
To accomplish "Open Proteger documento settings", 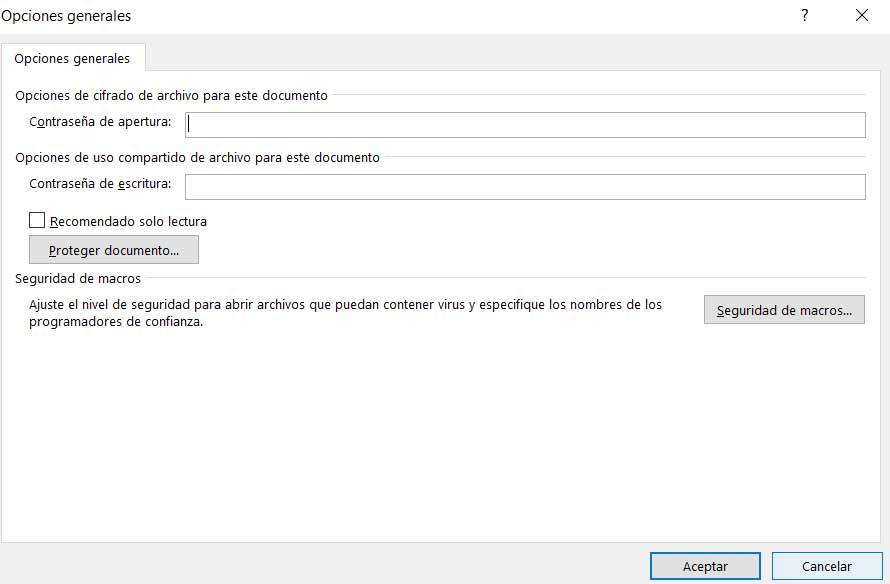I will click(x=114, y=250).
